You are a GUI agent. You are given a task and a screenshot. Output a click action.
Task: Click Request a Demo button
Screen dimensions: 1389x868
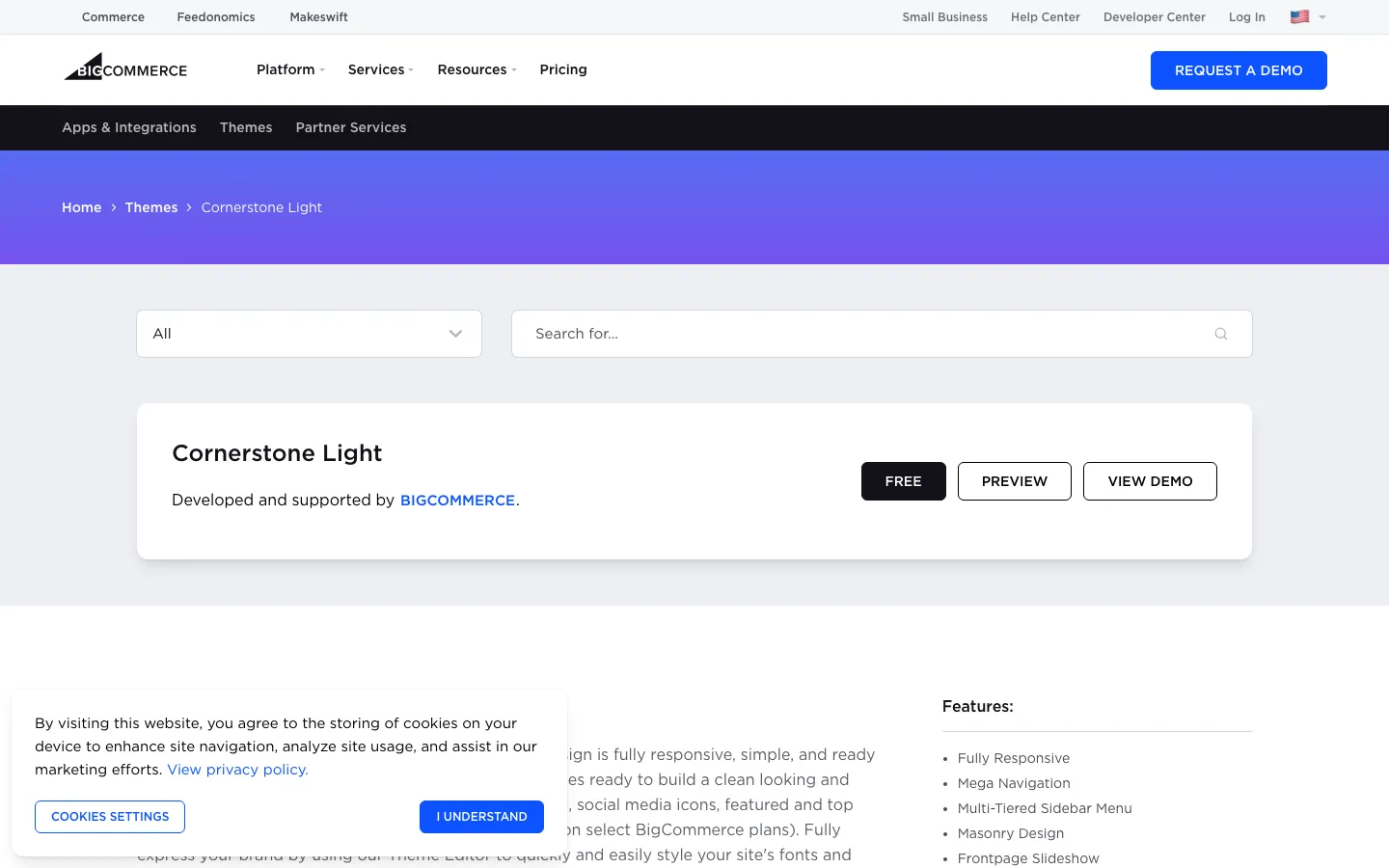pyautogui.click(x=1239, y=70)
